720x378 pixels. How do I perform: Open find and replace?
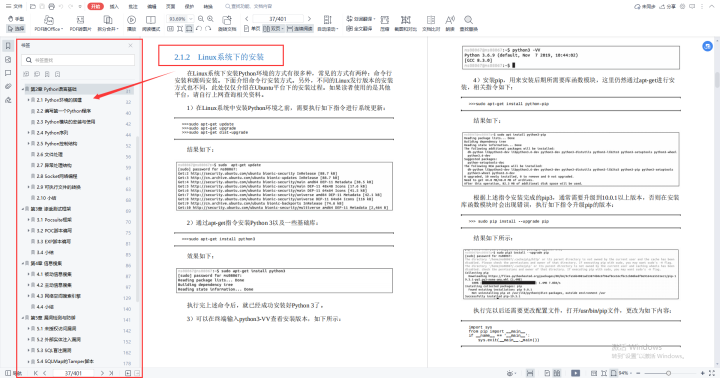(468, 23)
